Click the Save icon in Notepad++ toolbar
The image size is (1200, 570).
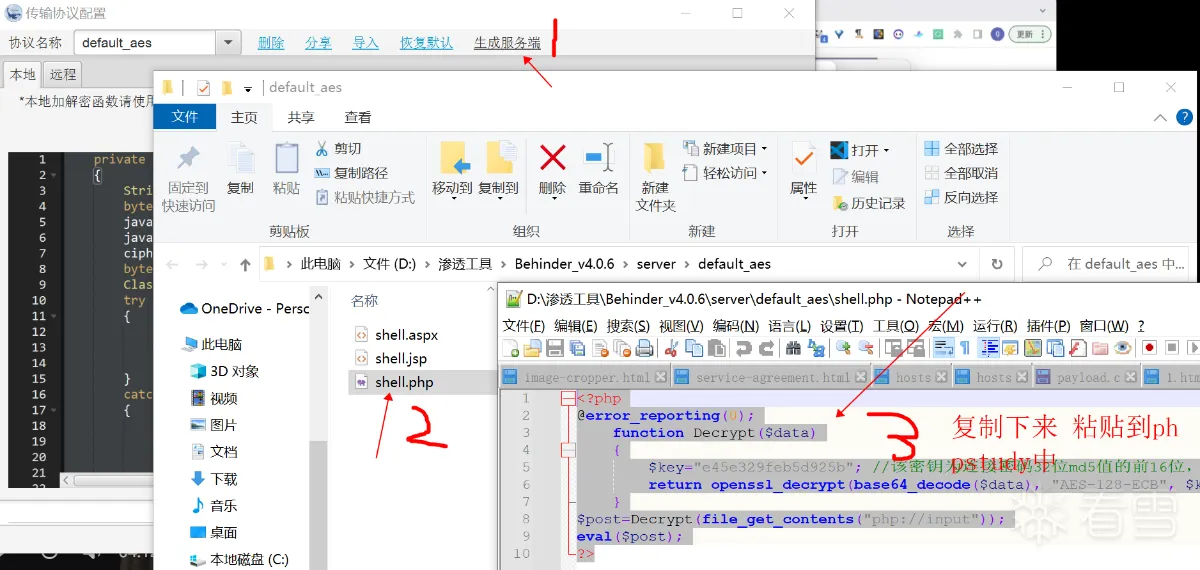[554, 348]
